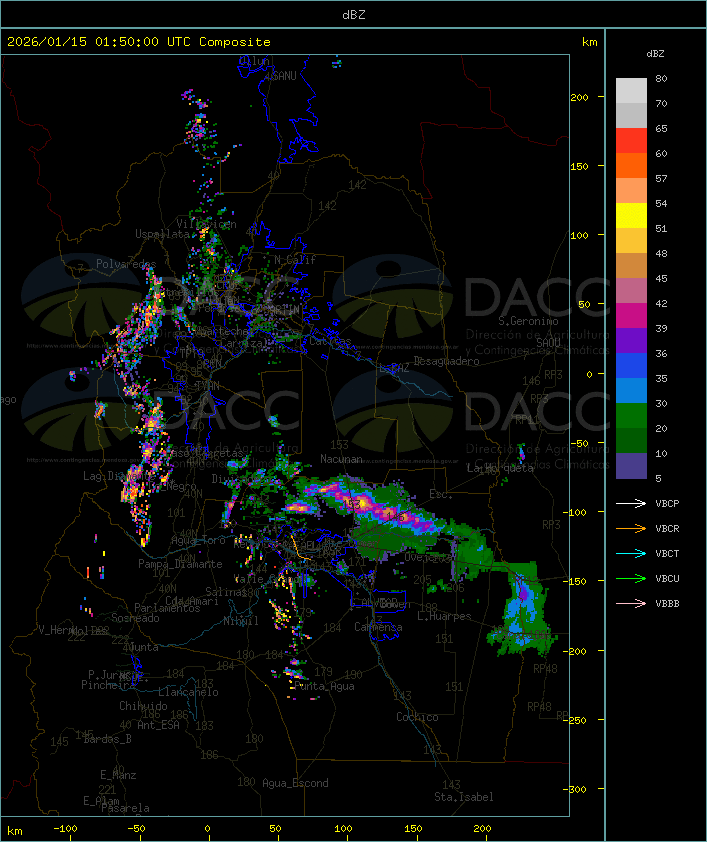Click the Carmensa place label

[378, 627]
